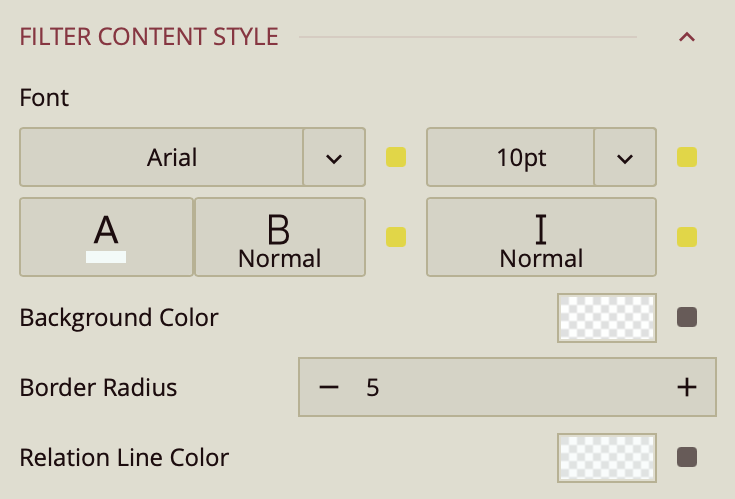Select the 10pt font size field

(x=511, y=157)
